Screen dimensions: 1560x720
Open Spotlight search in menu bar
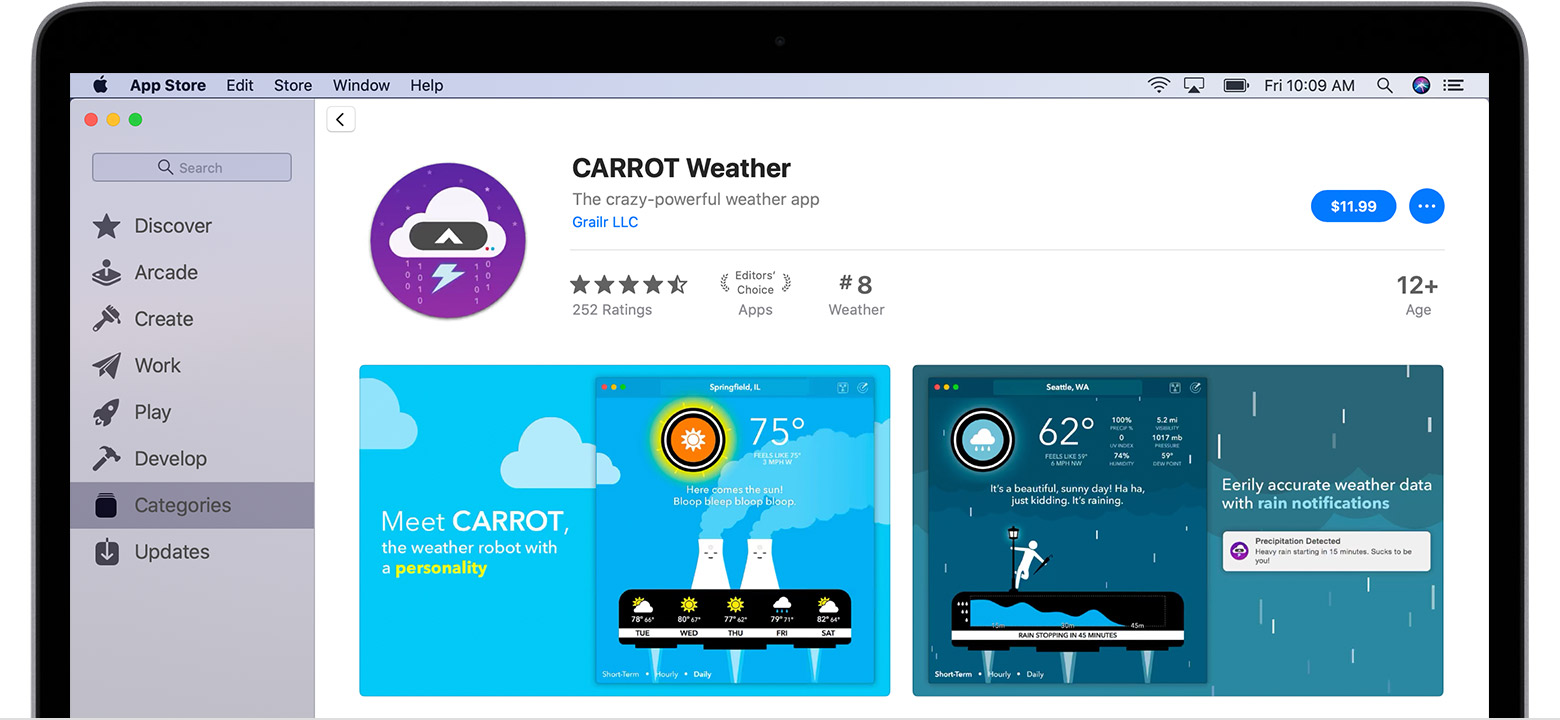pyautogui.click(x=1384, y=86)
